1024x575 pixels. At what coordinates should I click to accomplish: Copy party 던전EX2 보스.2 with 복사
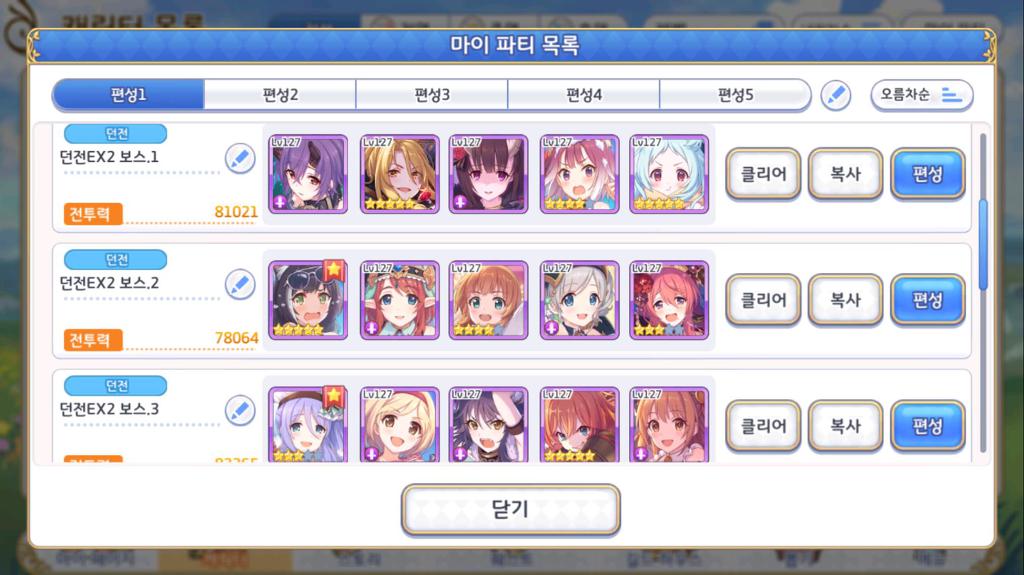point(845,300)
